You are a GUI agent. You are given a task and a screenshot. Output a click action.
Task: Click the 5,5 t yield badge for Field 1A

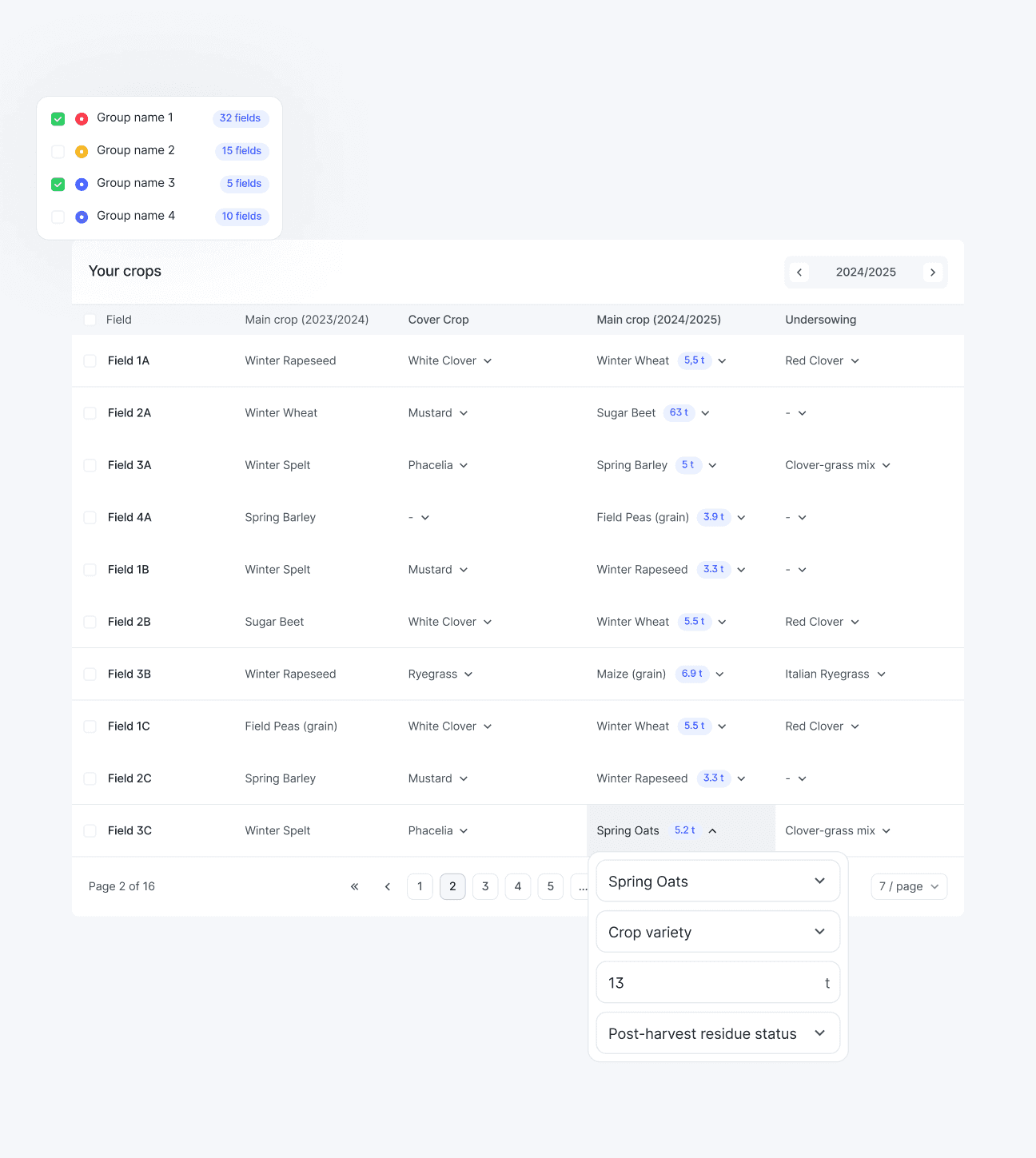click(x=694, y=360)
